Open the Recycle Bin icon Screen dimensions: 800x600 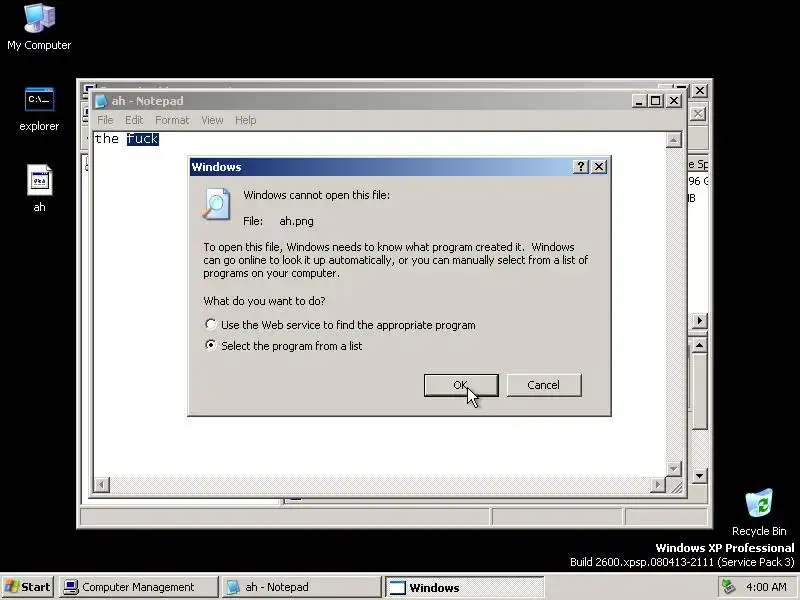pos(759,512)
